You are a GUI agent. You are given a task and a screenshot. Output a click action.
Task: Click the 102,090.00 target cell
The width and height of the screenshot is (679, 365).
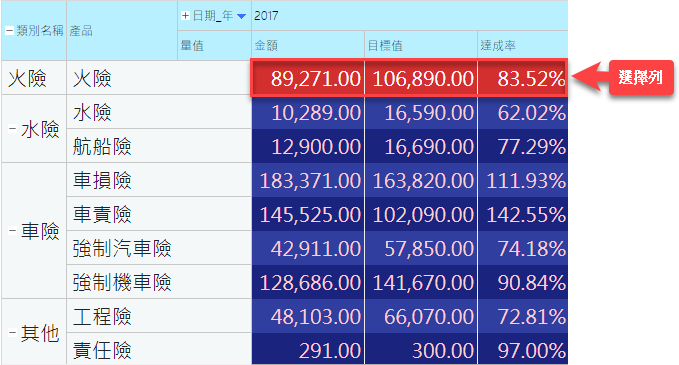pyautogui.click(x=421, y=214)
